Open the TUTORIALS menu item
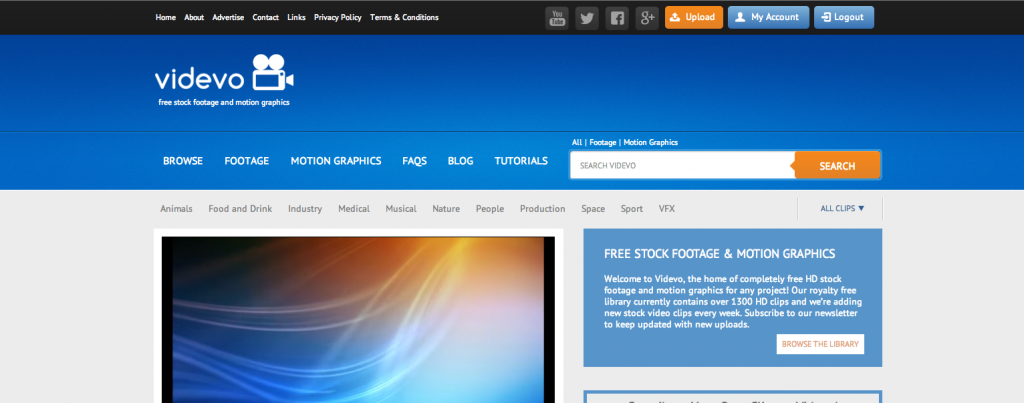This screenshot has height=403, width=1024. [521, 161]
